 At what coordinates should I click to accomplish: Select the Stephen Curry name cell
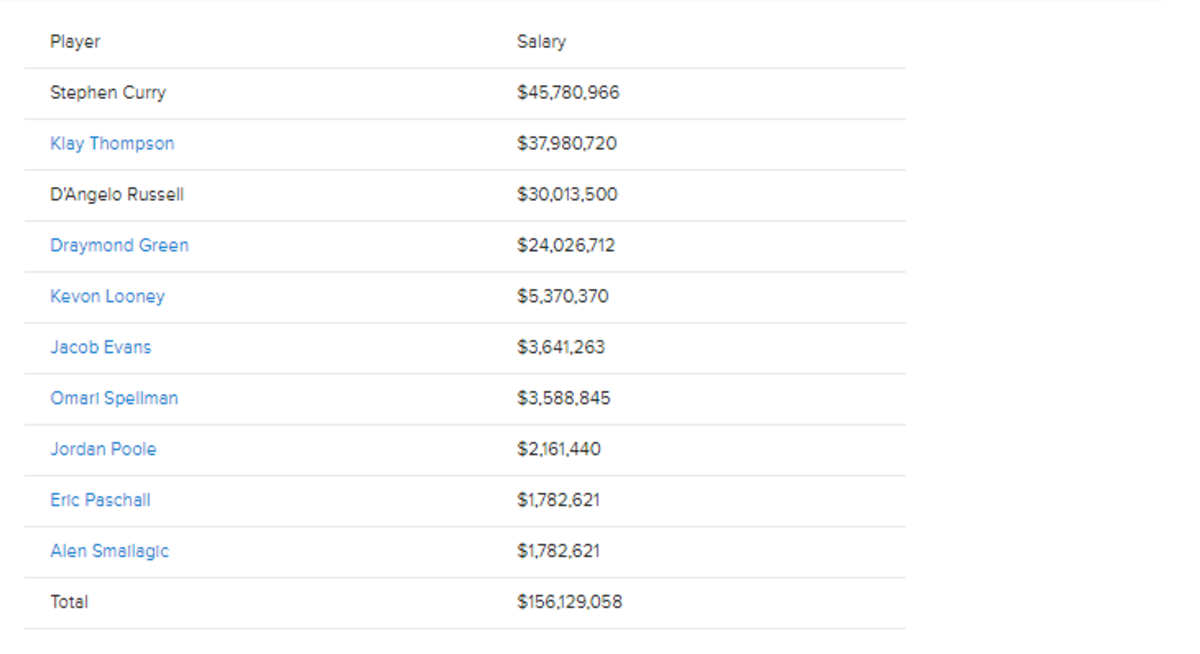(108, 93)
